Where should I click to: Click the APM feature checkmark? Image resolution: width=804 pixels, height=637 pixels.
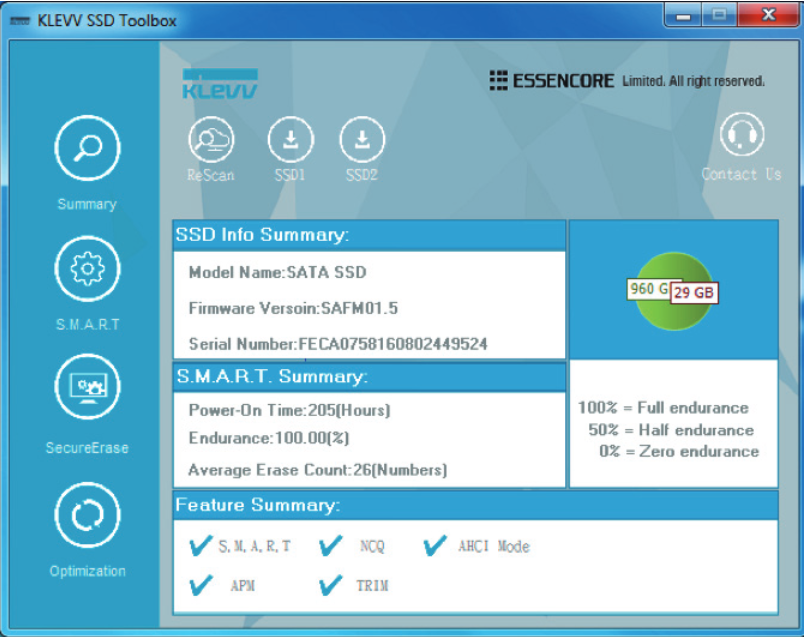pos(200,585)
